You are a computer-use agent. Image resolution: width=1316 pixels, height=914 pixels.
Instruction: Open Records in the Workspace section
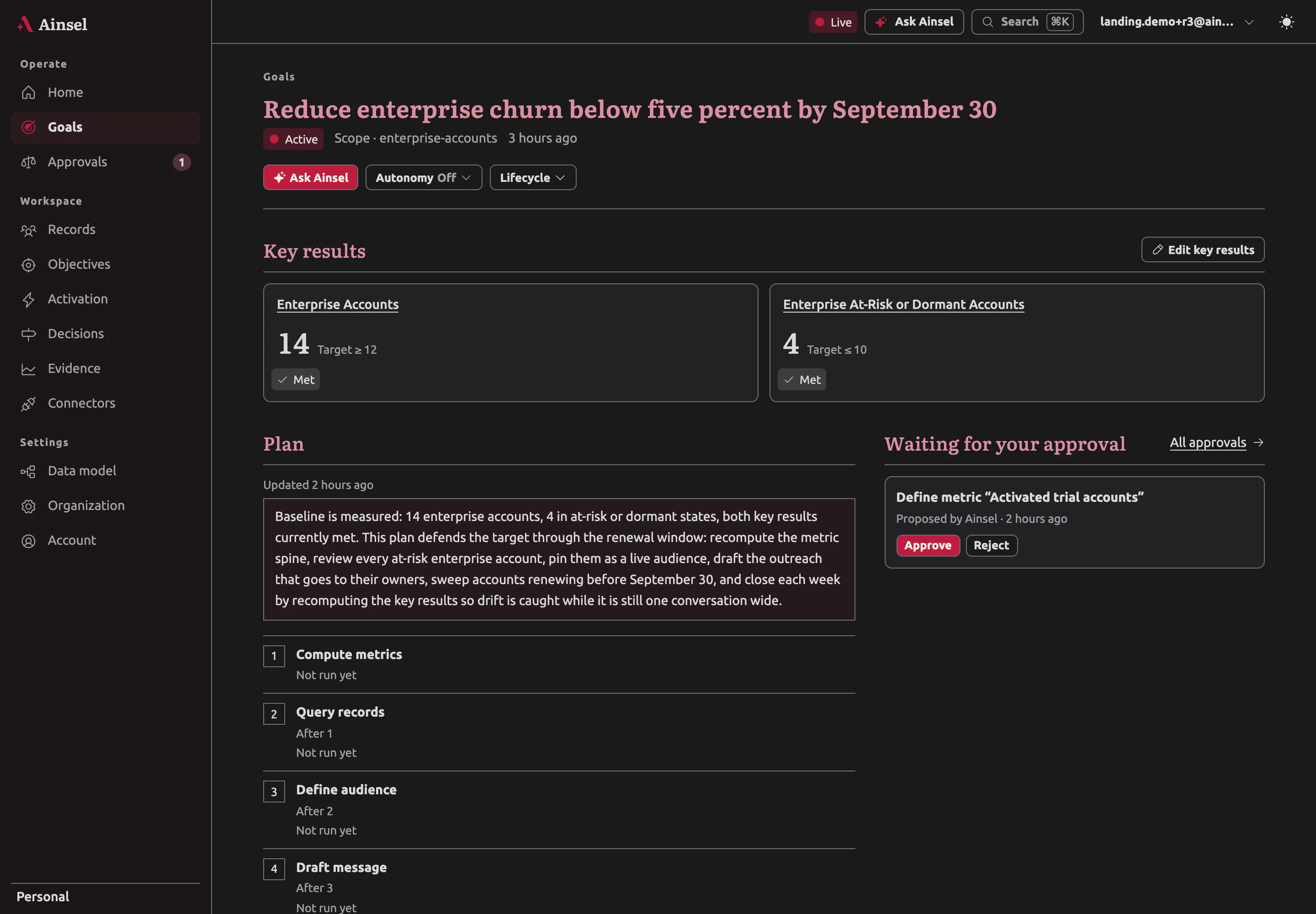106,230
